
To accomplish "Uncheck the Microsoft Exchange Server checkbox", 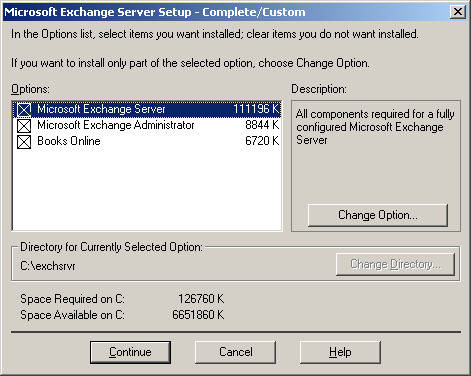I will point(24,109).
